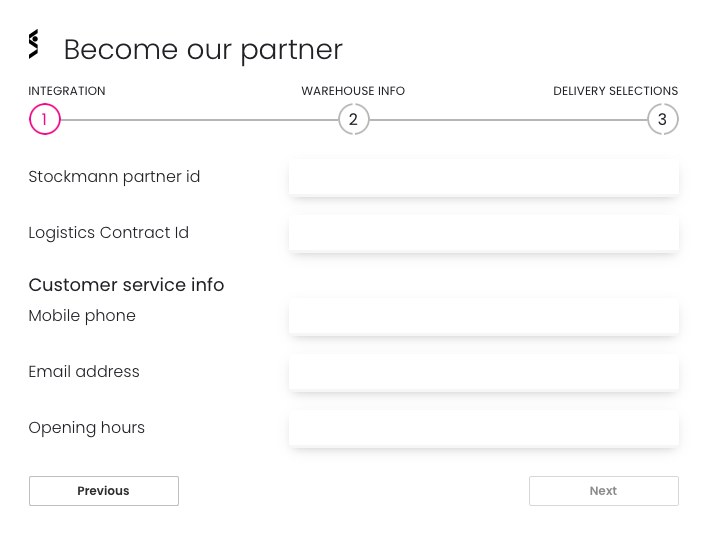Click into the Email address field
707x544 pixels.
483,372
